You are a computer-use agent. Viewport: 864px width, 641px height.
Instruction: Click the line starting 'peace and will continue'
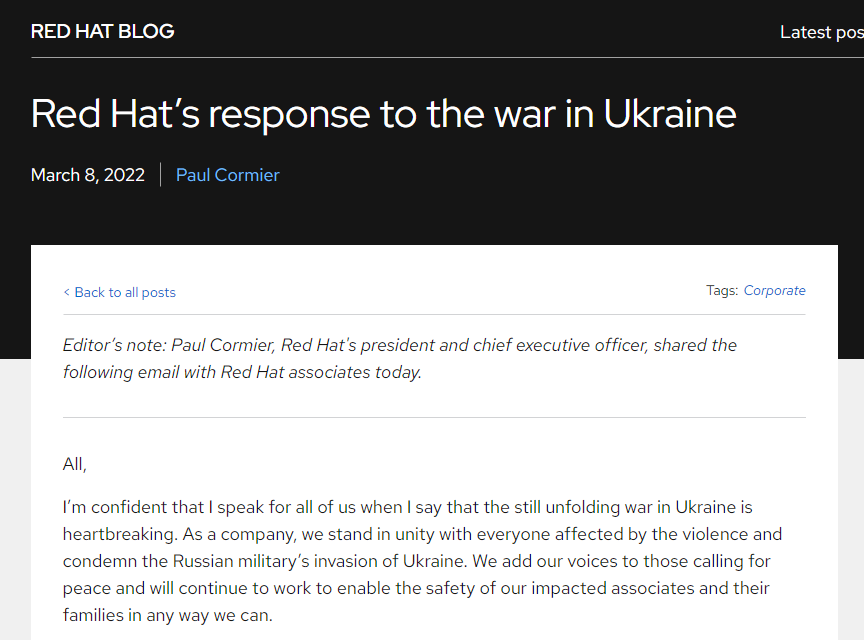pos(416,588)
